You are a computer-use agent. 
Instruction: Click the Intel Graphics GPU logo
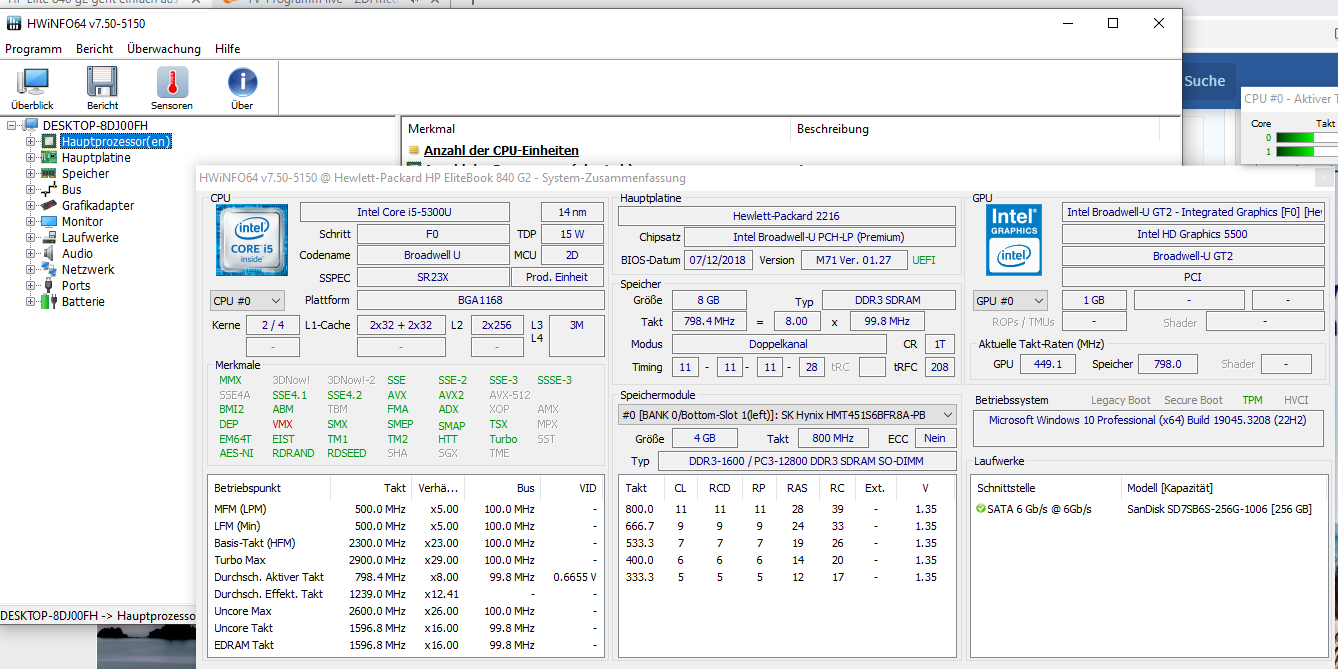(1014, 240)
